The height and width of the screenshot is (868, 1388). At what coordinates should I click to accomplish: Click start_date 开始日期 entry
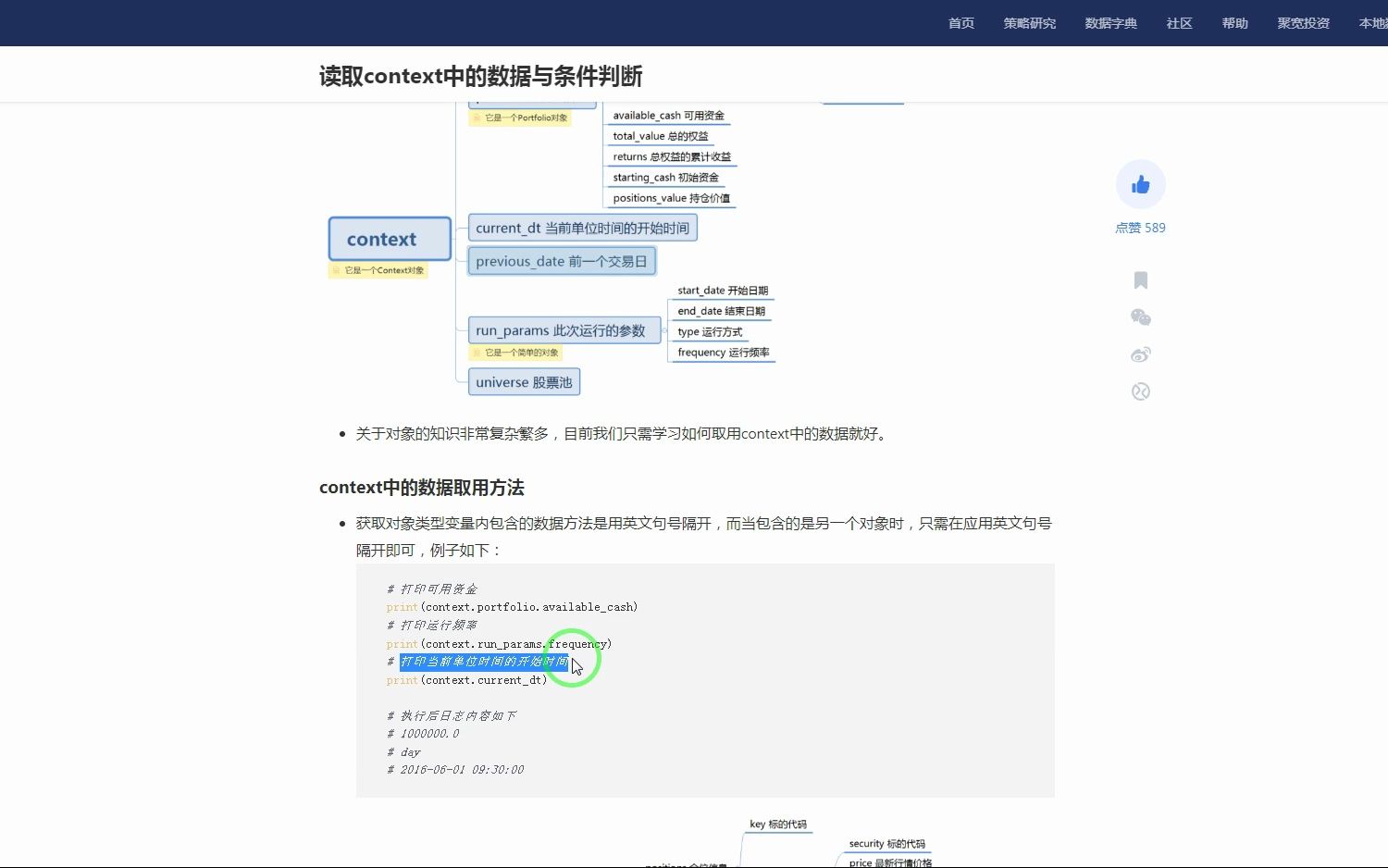point(723,291)
